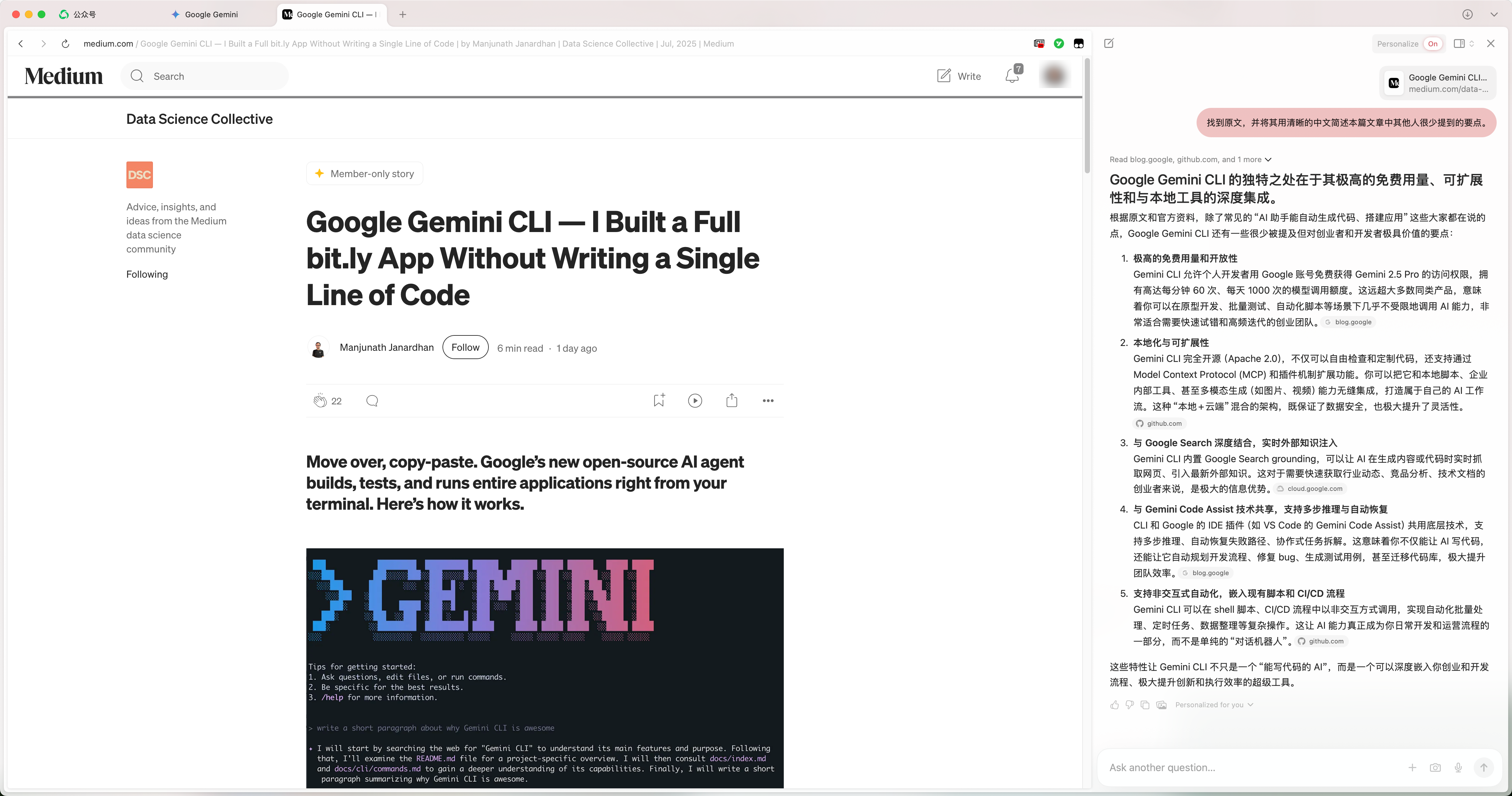Add an attachment with the plus icon
The image size is (1512, 796).
tap(1412, 767)
